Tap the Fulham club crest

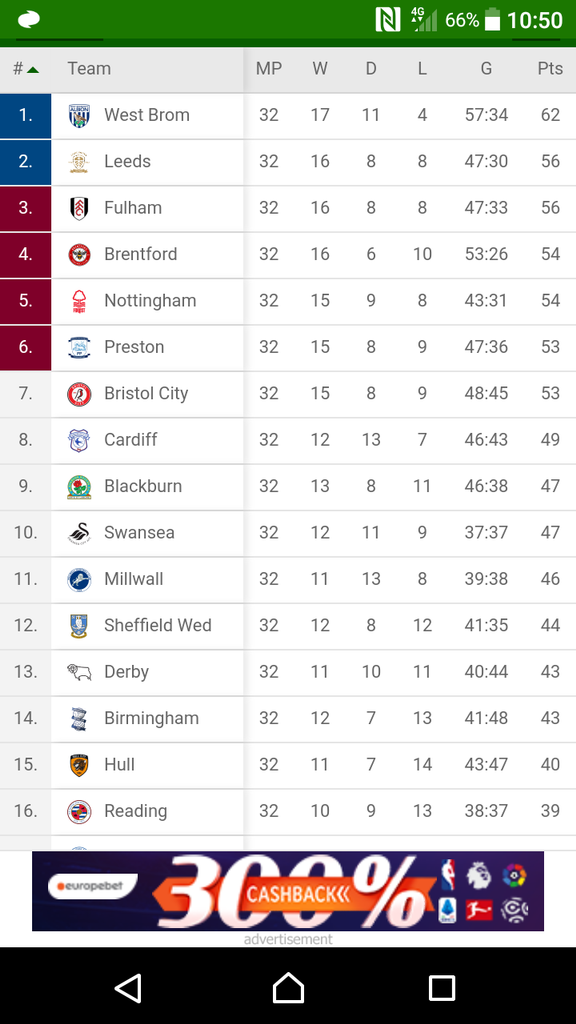pyautogui.click(x=79, y=208)
